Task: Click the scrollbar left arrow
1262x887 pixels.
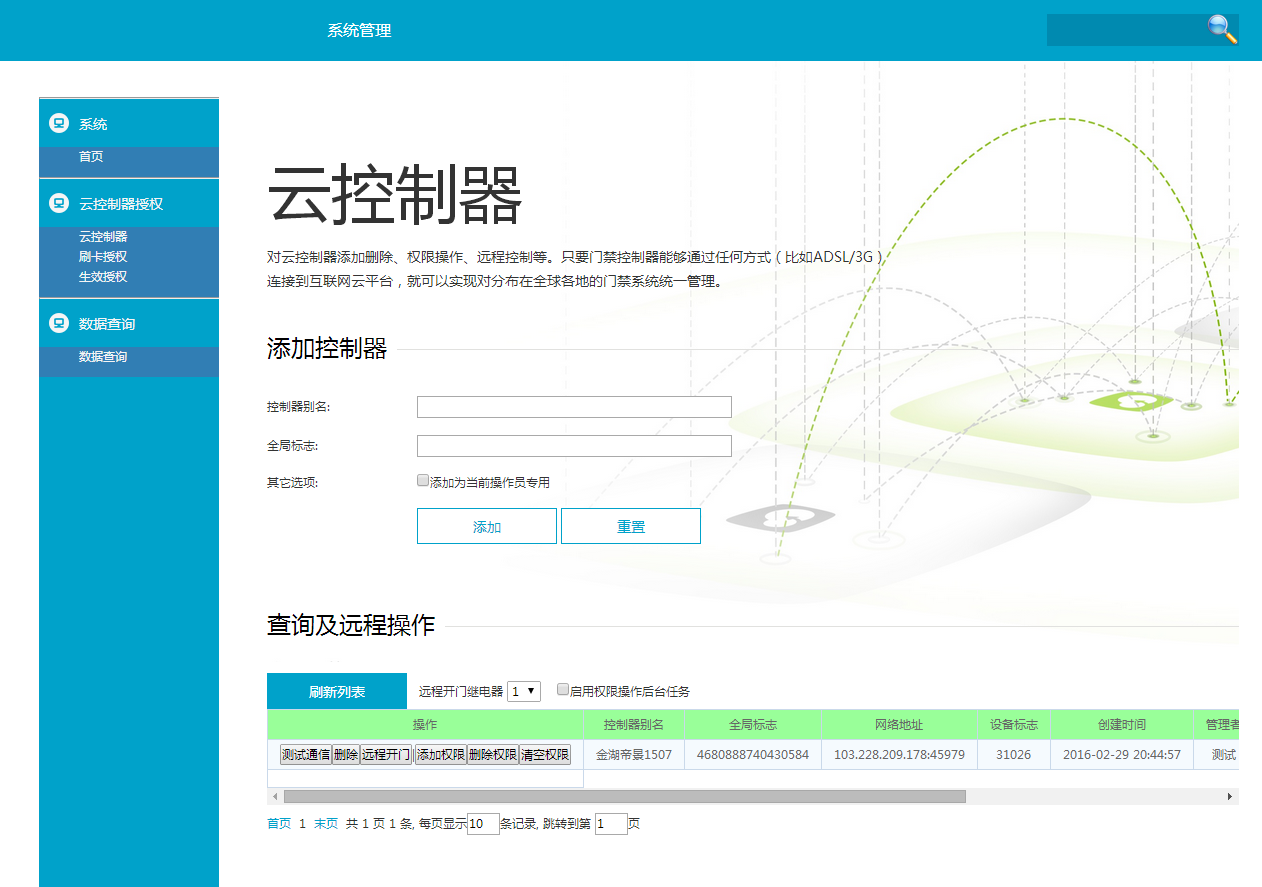Action: pyautogui.click(x=275, y=797)
